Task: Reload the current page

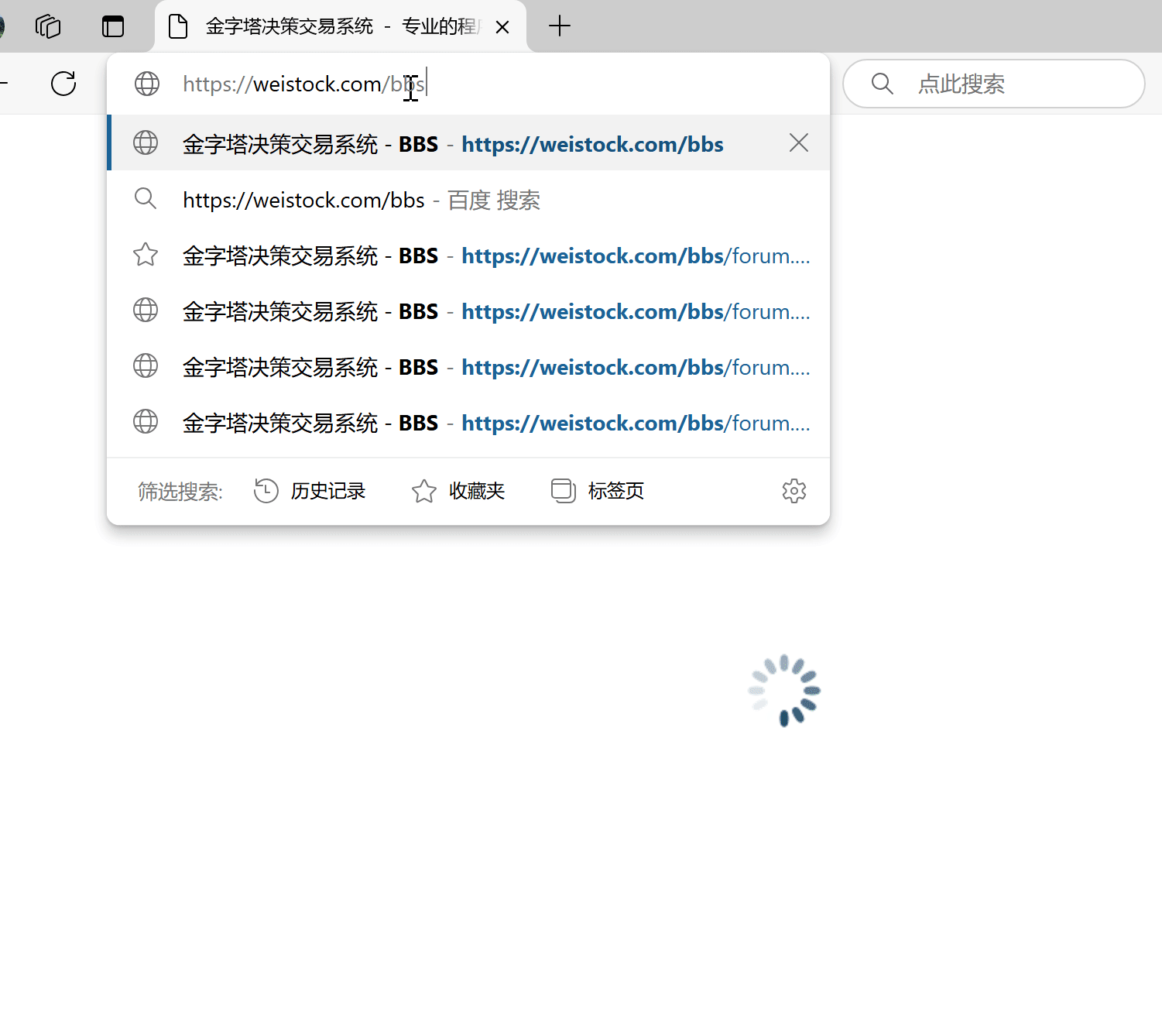Action: [x=63, y=84]
